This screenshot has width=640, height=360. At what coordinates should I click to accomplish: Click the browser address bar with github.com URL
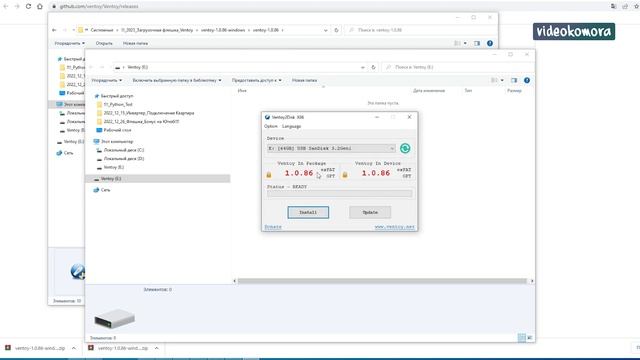(327, 6)
